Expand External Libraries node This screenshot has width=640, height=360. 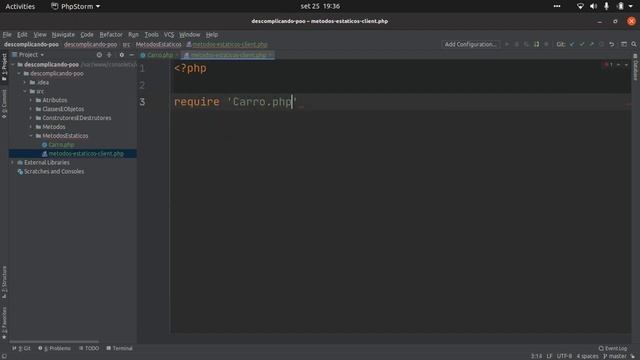[13, 162]
